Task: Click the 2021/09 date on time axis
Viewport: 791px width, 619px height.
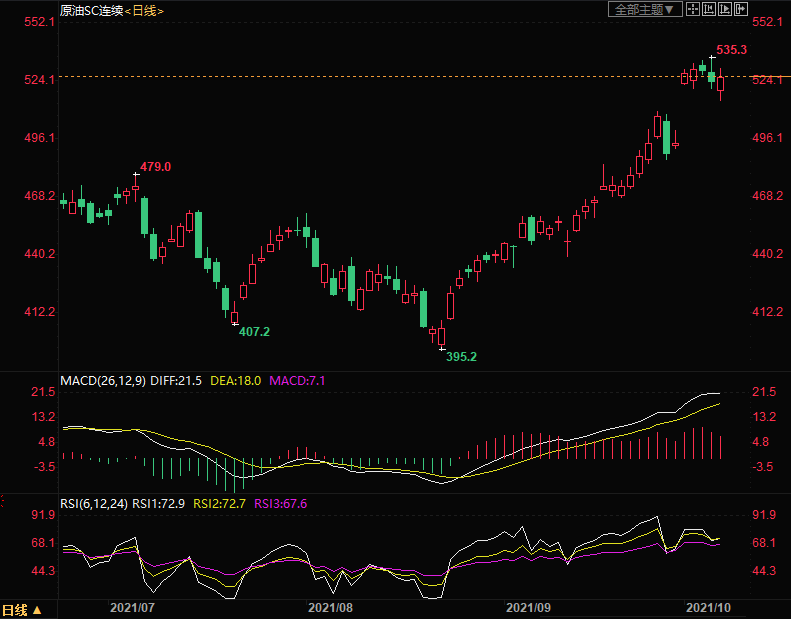Action: pos(529,607)
